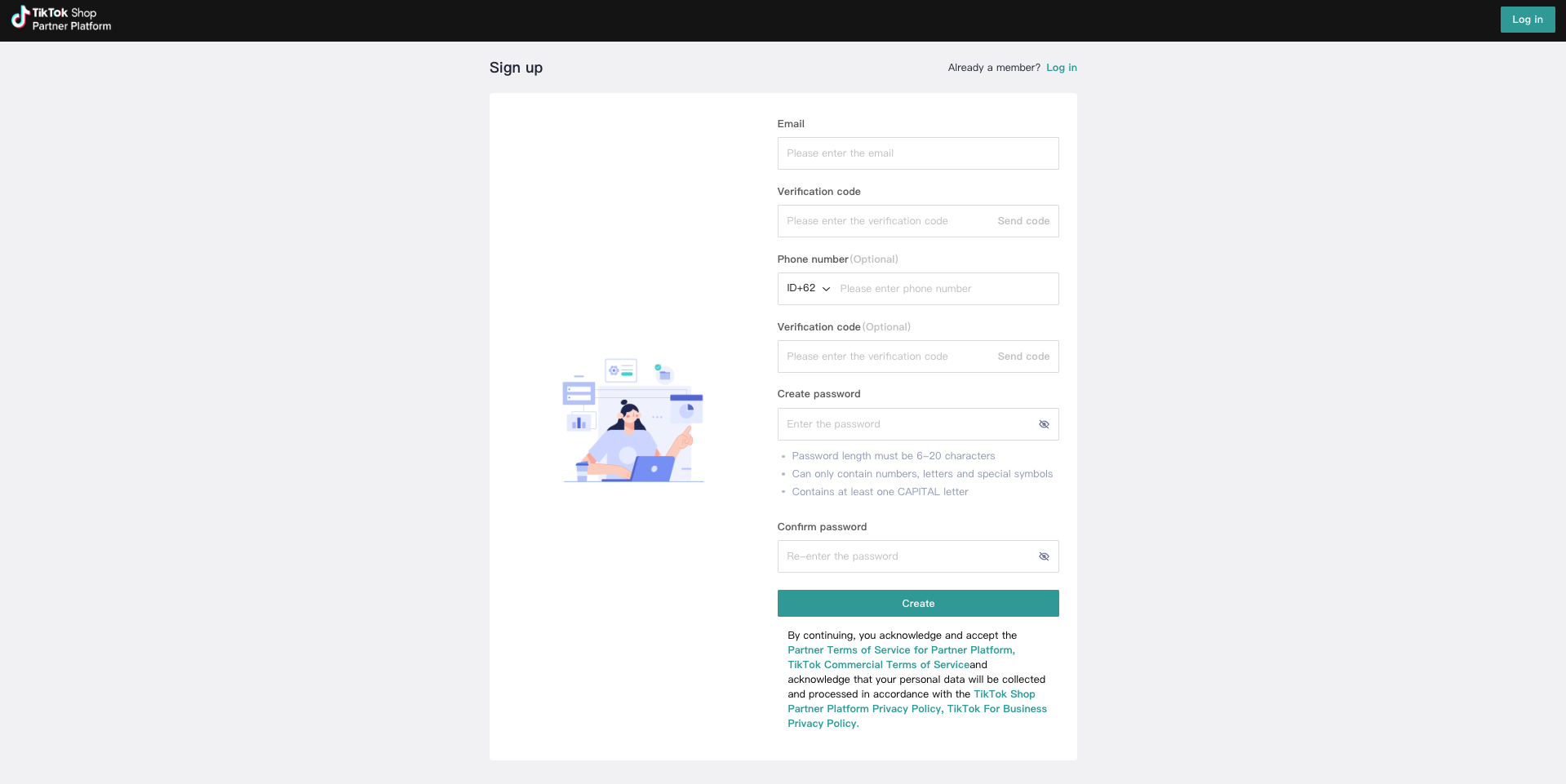The width and height of the screenshot is (1566, 784).
Task: Open the ID+62 country code dropdown
Action: 808,288
